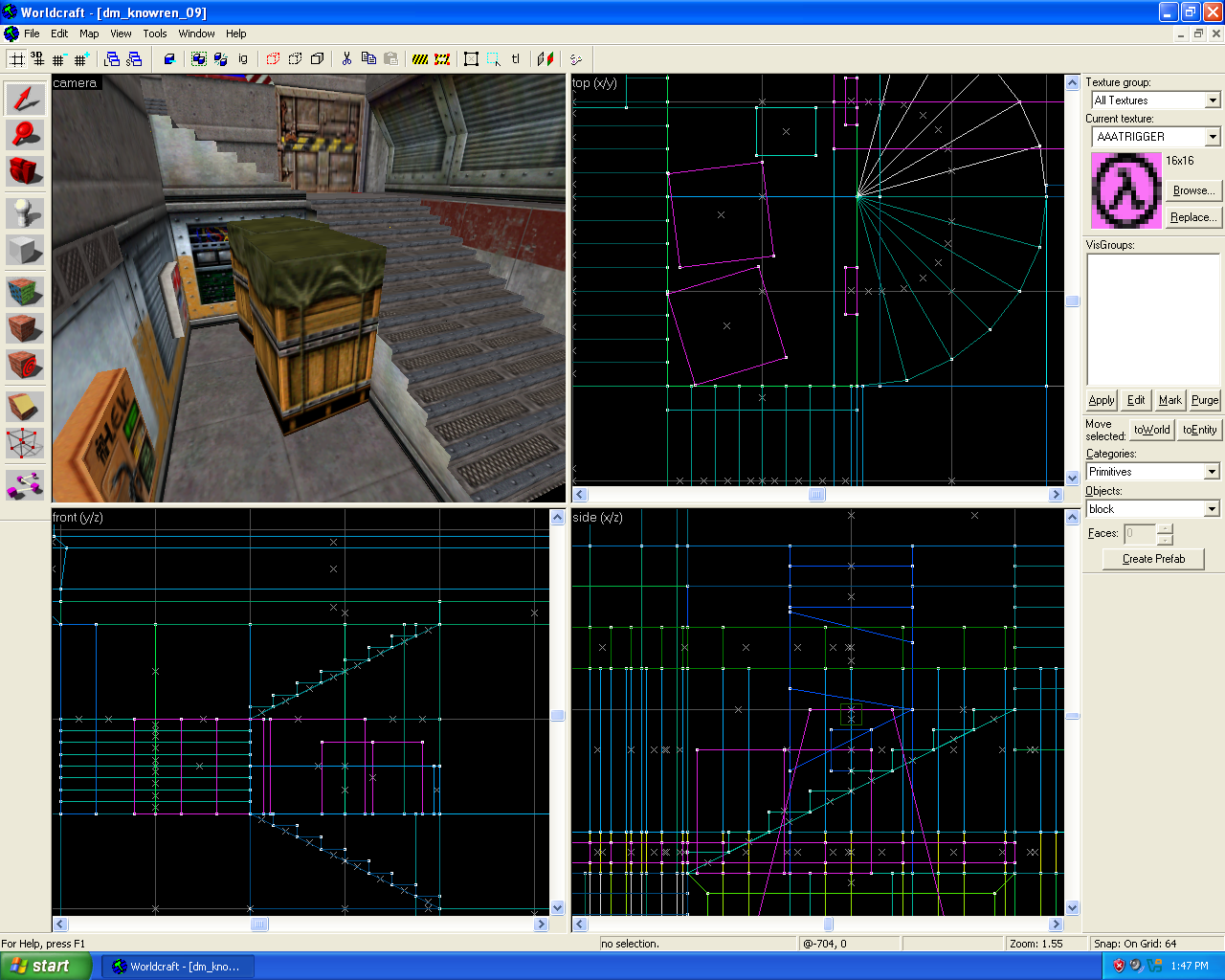Click the toWorld button

pyautogui.click(x=1152, y=430)
